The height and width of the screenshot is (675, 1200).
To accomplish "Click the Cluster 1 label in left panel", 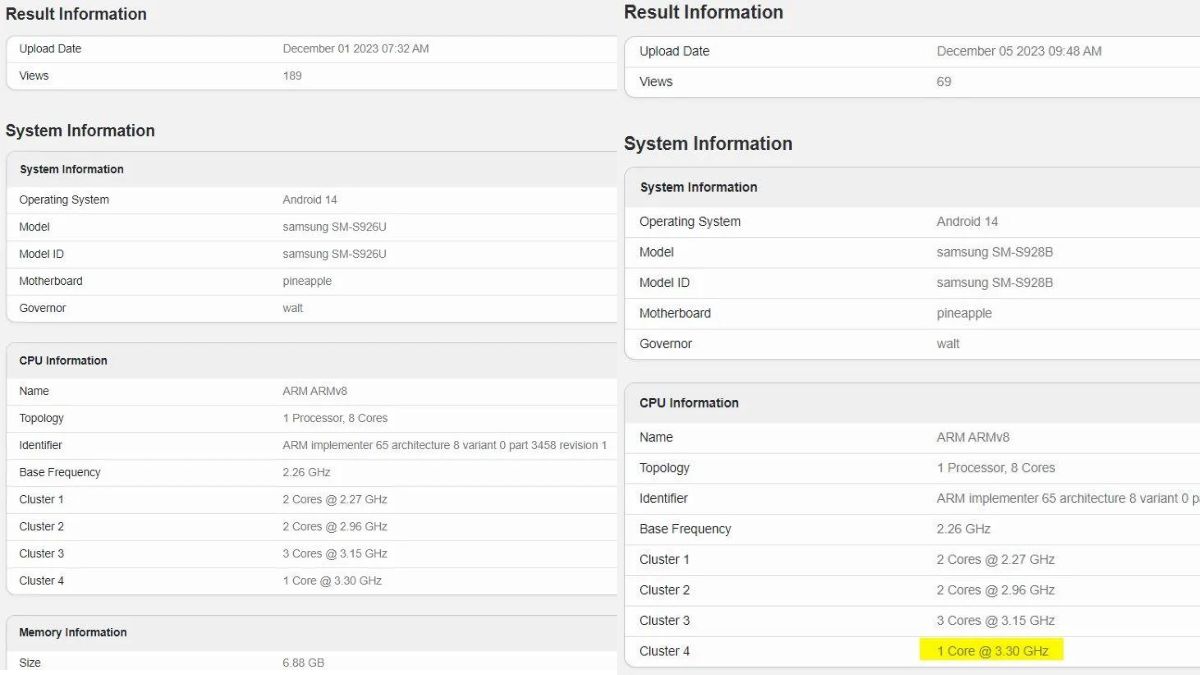I will (x=41, y=499).
